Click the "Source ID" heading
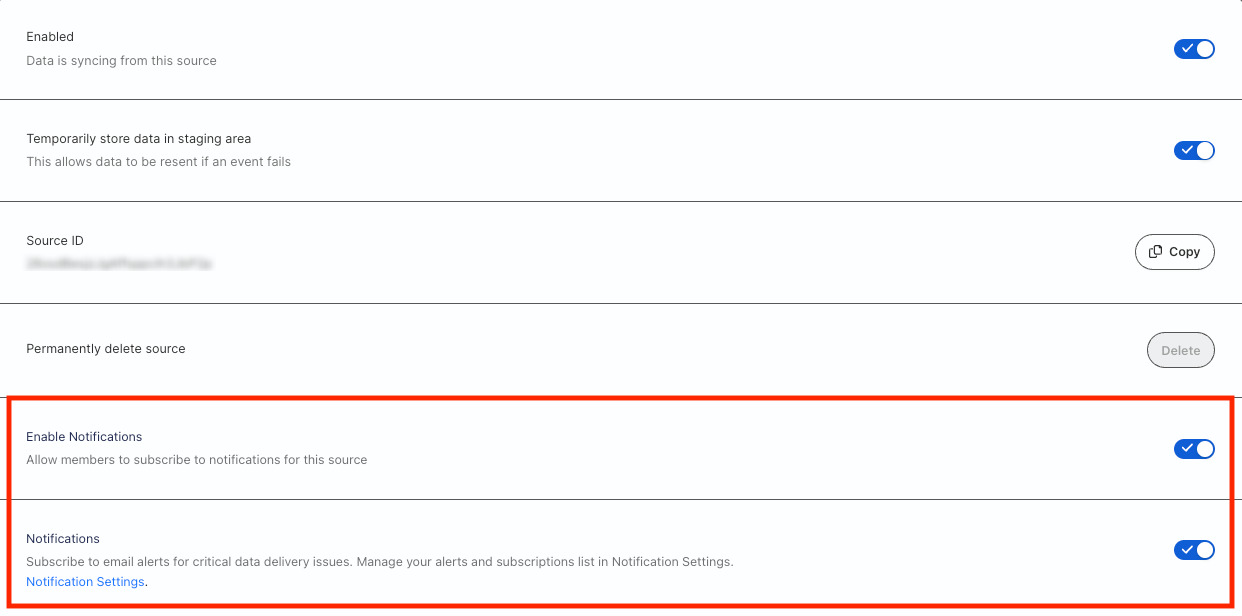This screenshot has width=1242, height=616. 55,241
